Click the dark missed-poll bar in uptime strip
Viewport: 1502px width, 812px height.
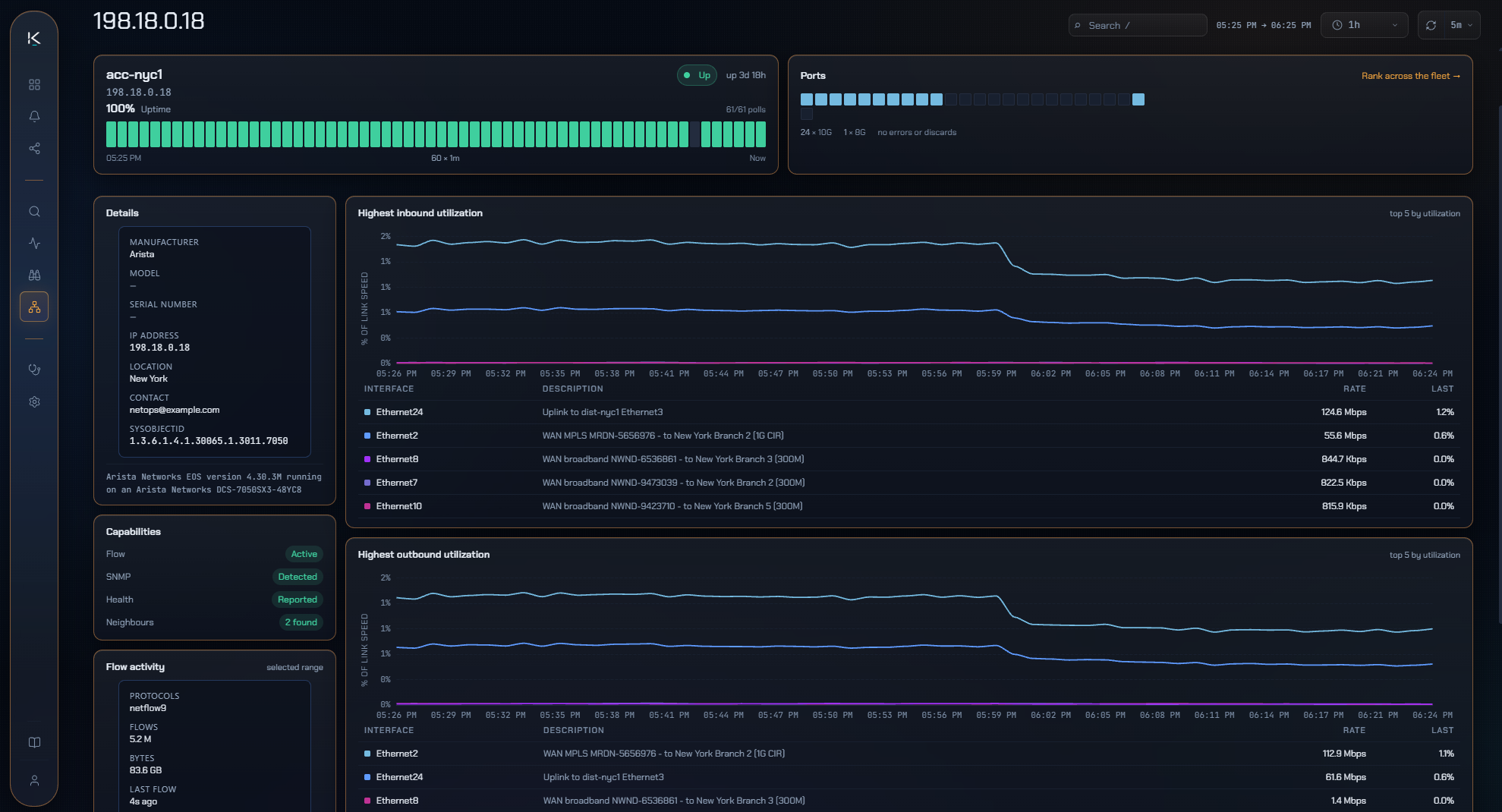(694, 134)
